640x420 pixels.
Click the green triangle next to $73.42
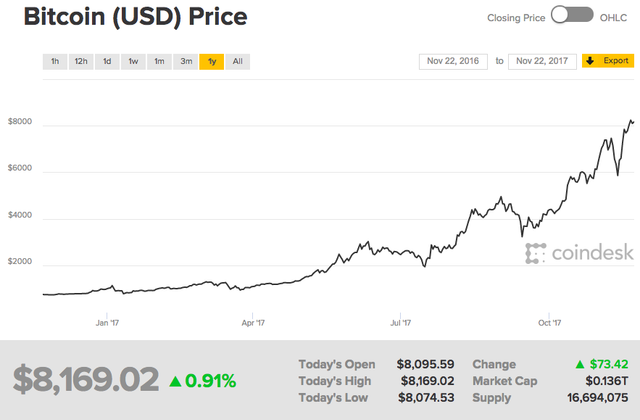coord(580,364)
